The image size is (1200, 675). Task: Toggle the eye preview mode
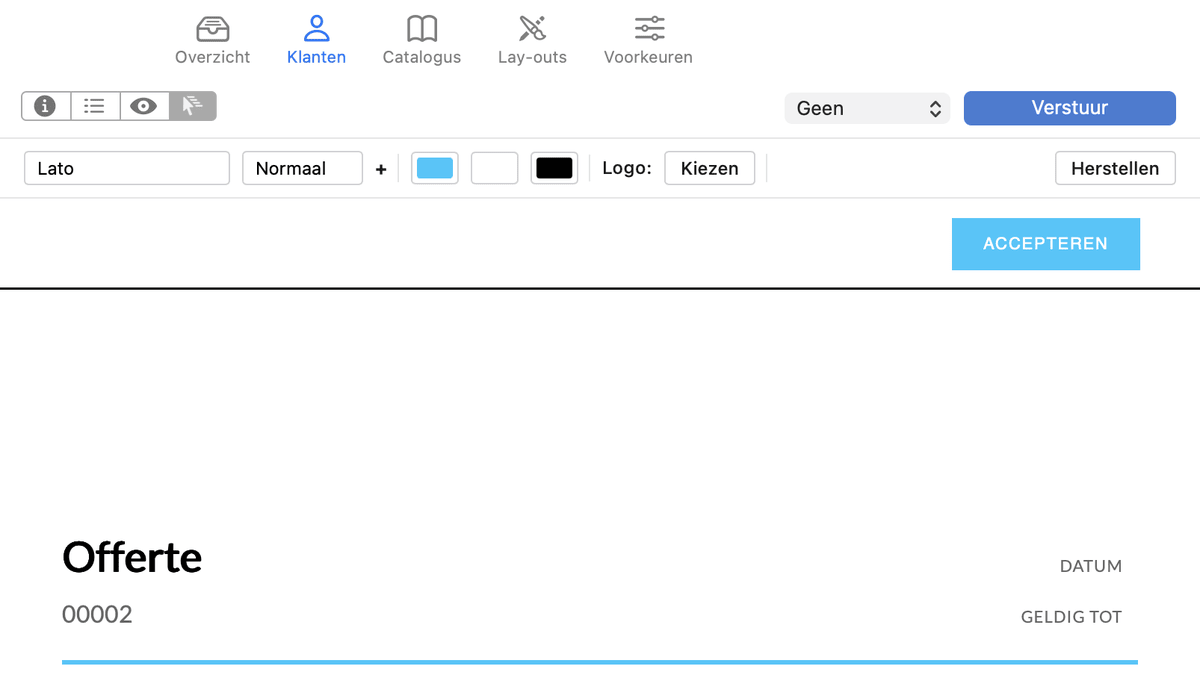pyautogui.click(x=144, y=106)
